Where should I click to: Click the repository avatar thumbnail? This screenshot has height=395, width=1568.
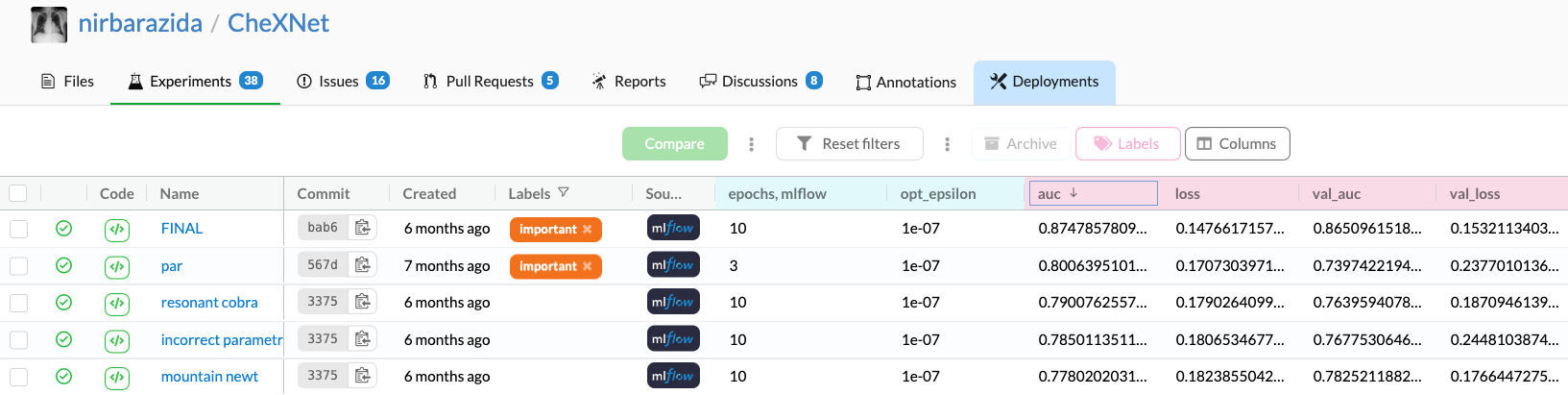49,24
